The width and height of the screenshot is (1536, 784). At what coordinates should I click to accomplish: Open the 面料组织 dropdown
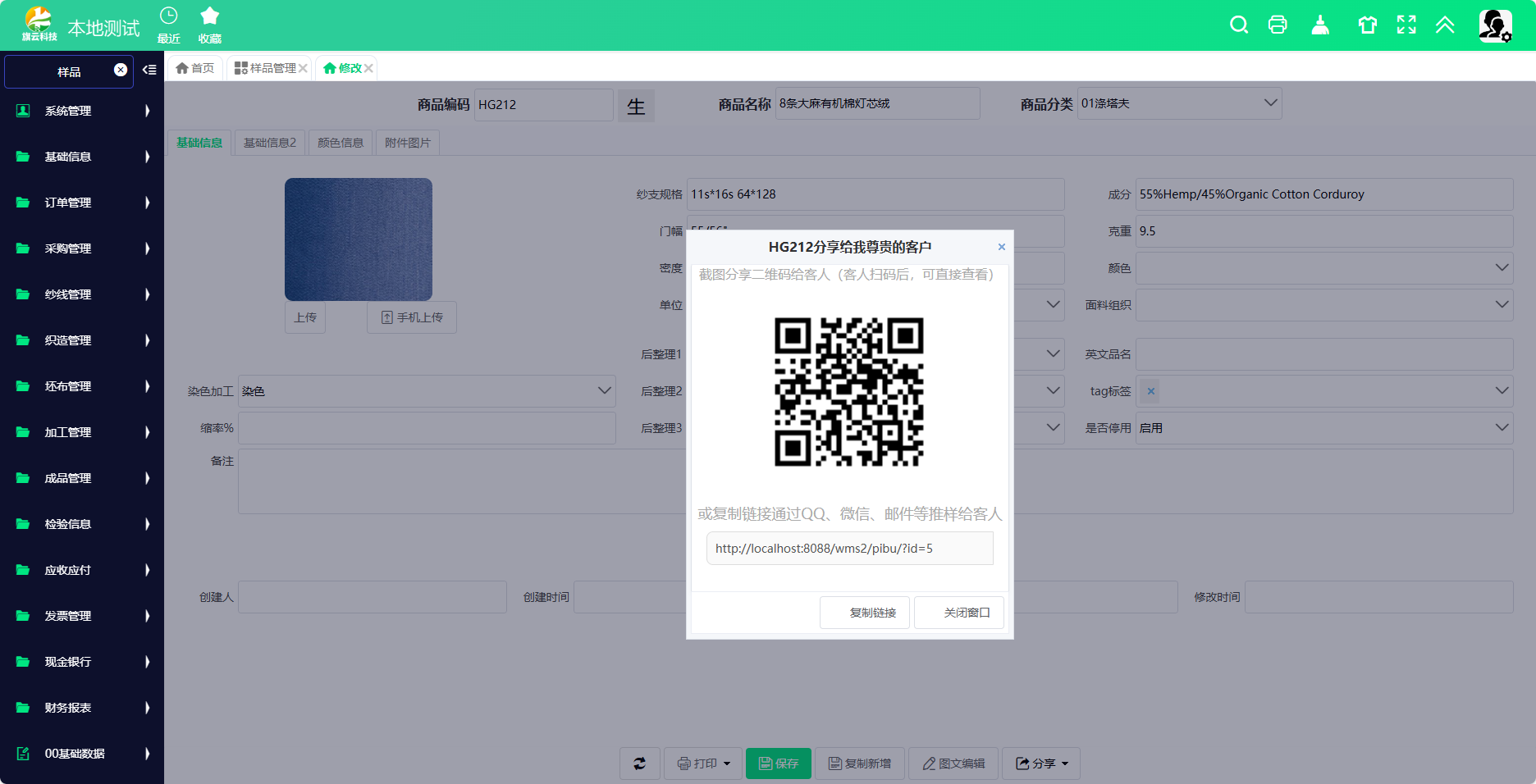click(1324, 305)
